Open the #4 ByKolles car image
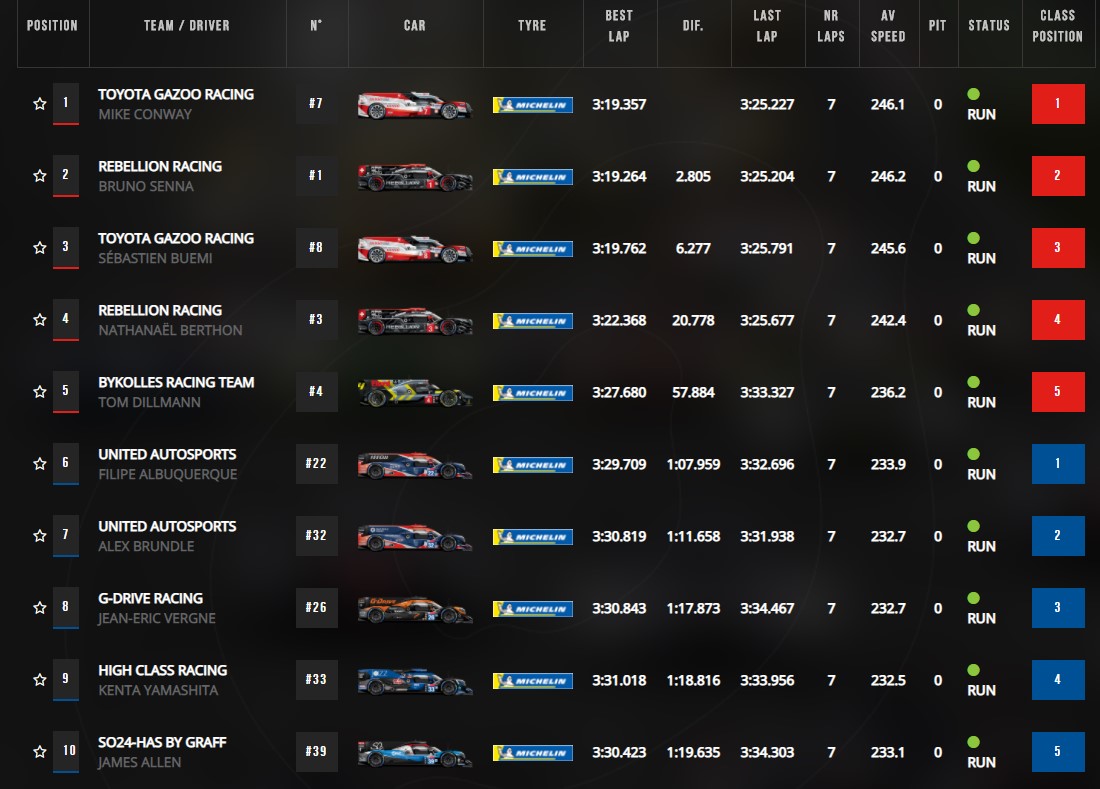The image size is (1100, 789). (x=415, y=393)
